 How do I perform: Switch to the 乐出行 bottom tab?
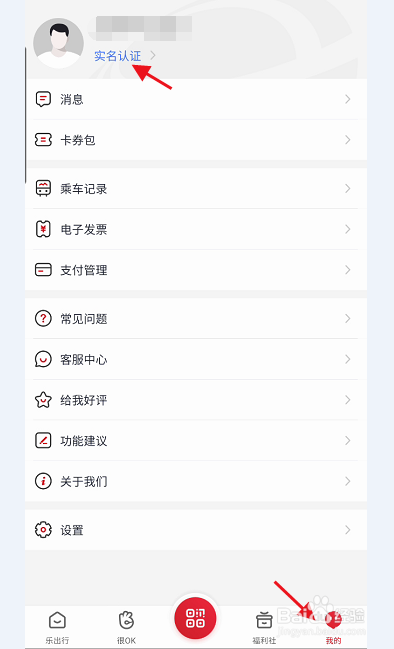pos(57,627)
